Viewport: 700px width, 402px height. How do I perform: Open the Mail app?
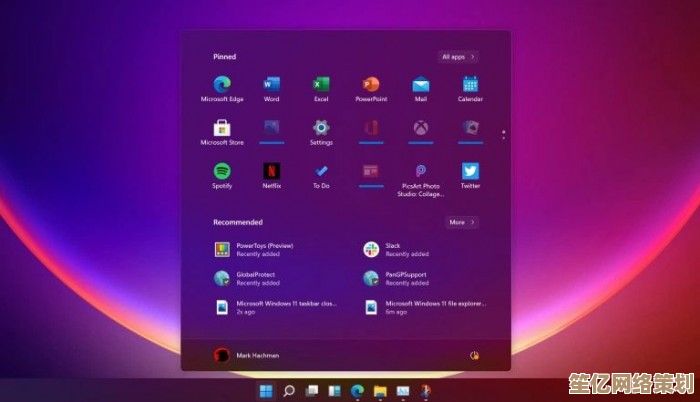[421, 89]
